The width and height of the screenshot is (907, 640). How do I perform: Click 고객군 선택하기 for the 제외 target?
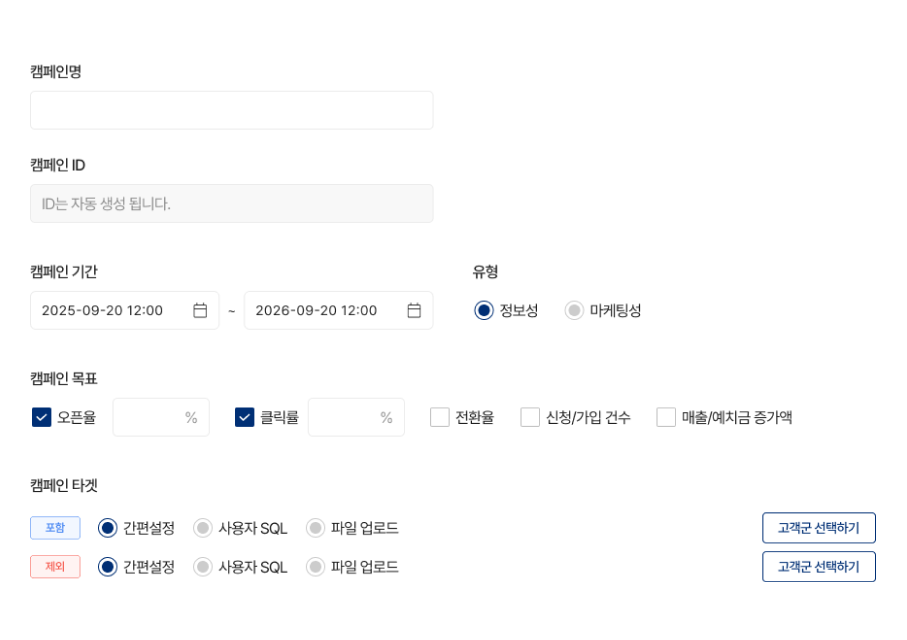(819, 566)
